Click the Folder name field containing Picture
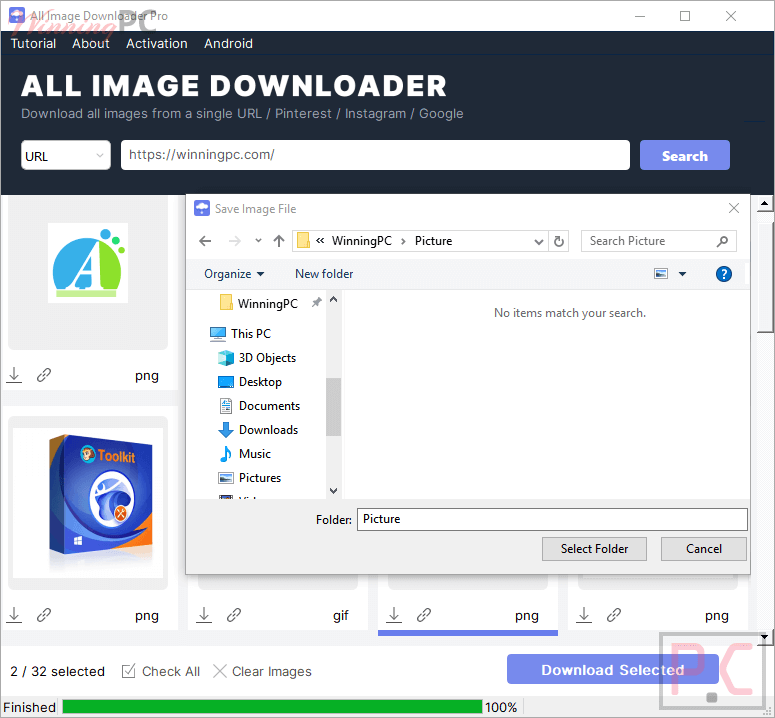This screenshot has height=718, width=775. tap(552, 519)
